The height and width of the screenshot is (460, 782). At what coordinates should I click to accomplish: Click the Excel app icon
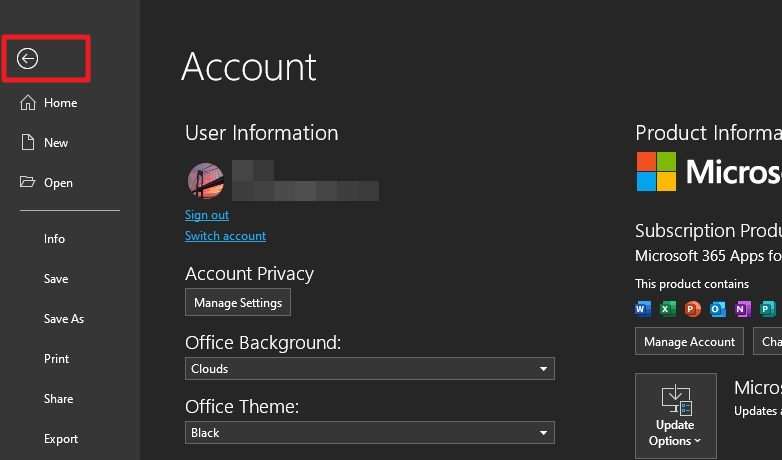tap(667, 309)
